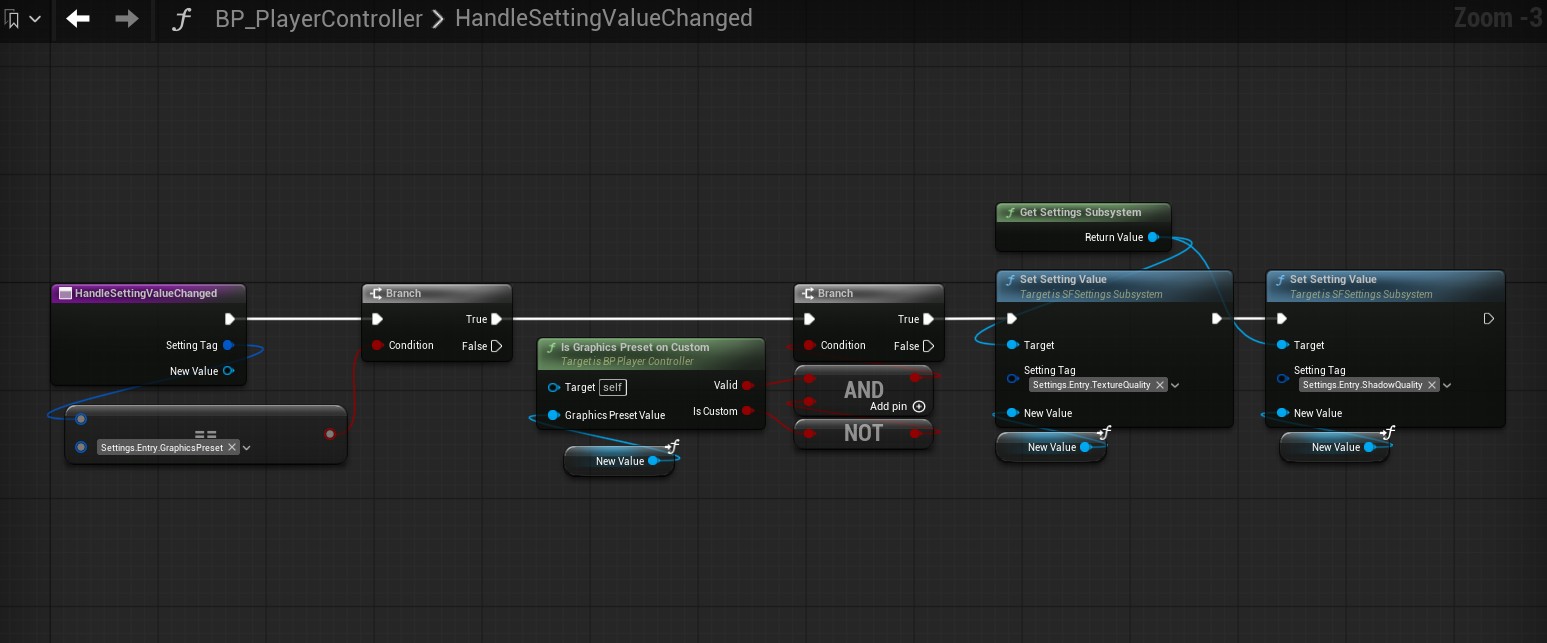Click True exec pin on the right Branch node

[x=928, y=319]
